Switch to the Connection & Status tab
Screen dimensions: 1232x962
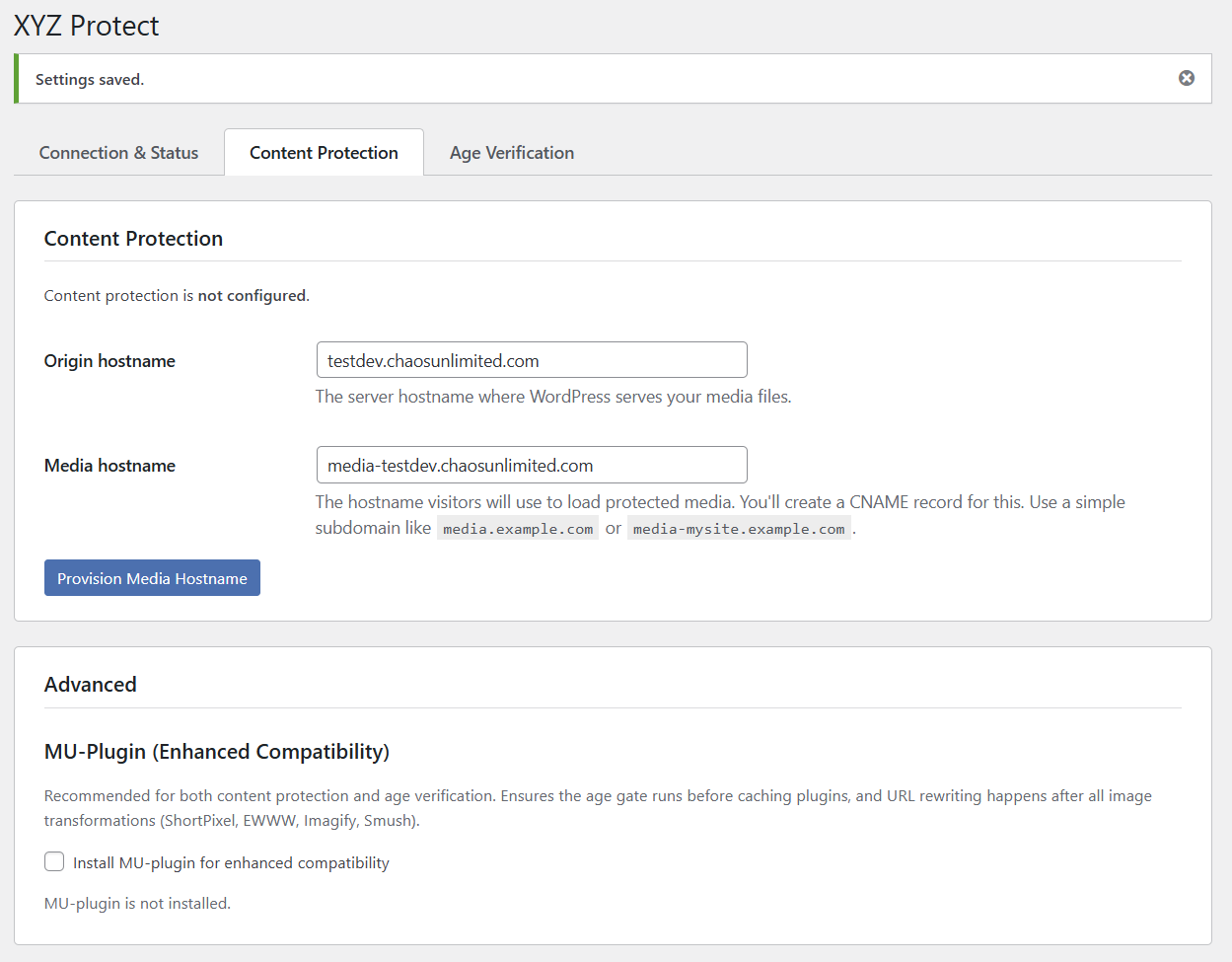pyautogui.click(x=117, y=152)
